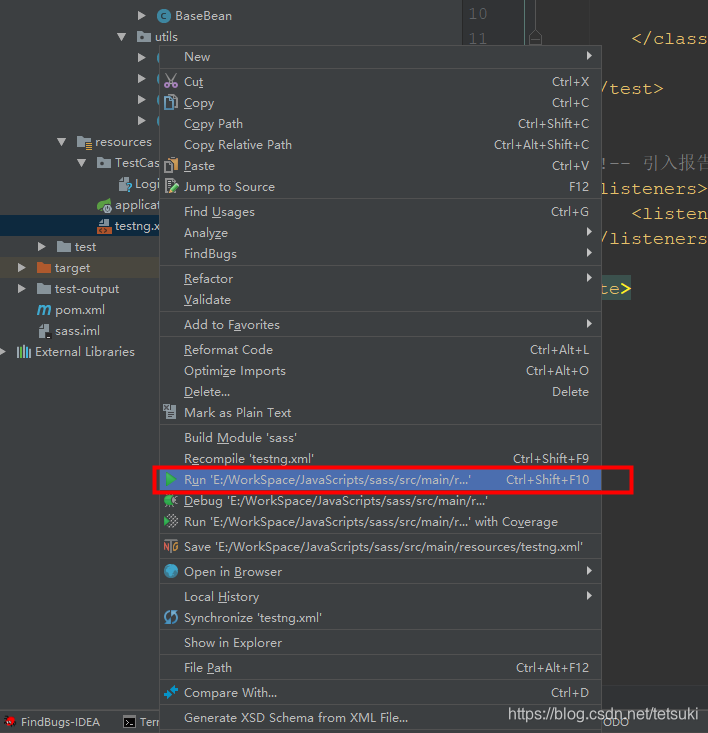Click the TestNG Save icon
The image size is (708, 733).
pos(171,546)
